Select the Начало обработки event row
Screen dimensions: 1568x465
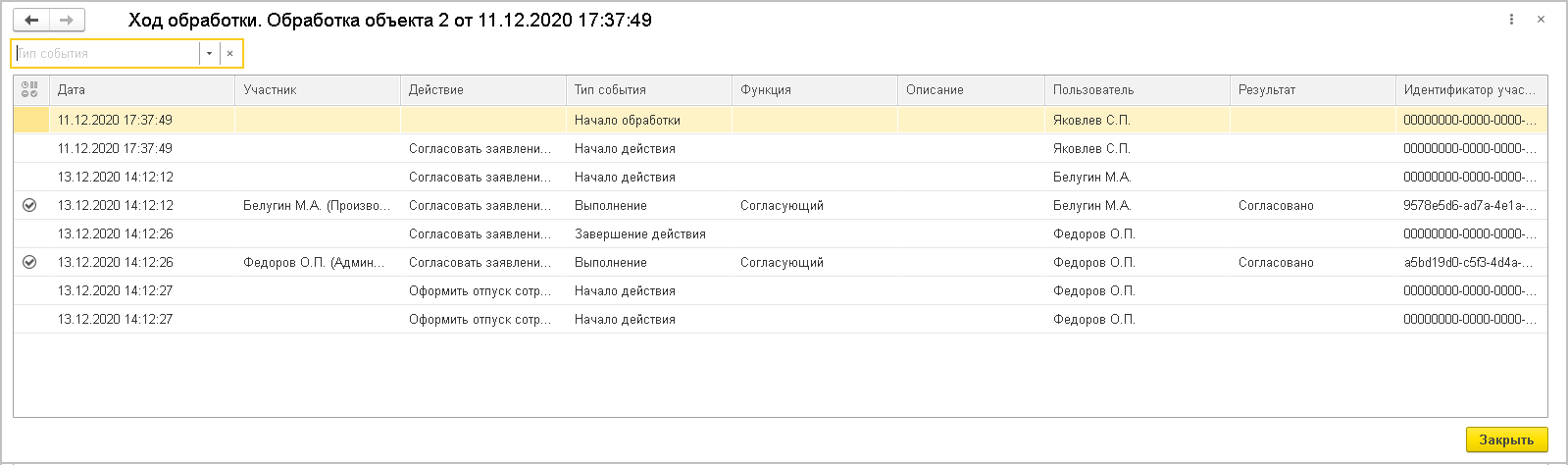(x=628, y=120)
